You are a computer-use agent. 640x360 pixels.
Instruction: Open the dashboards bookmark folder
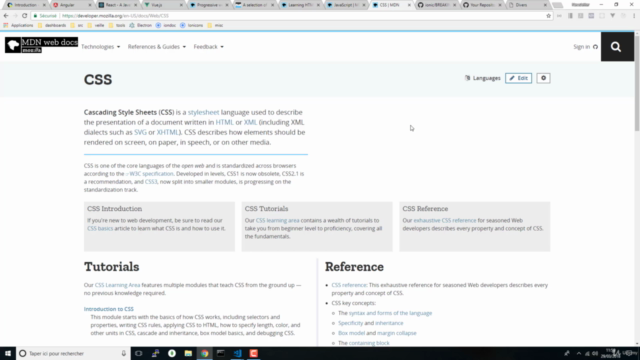tap(52, 25)
